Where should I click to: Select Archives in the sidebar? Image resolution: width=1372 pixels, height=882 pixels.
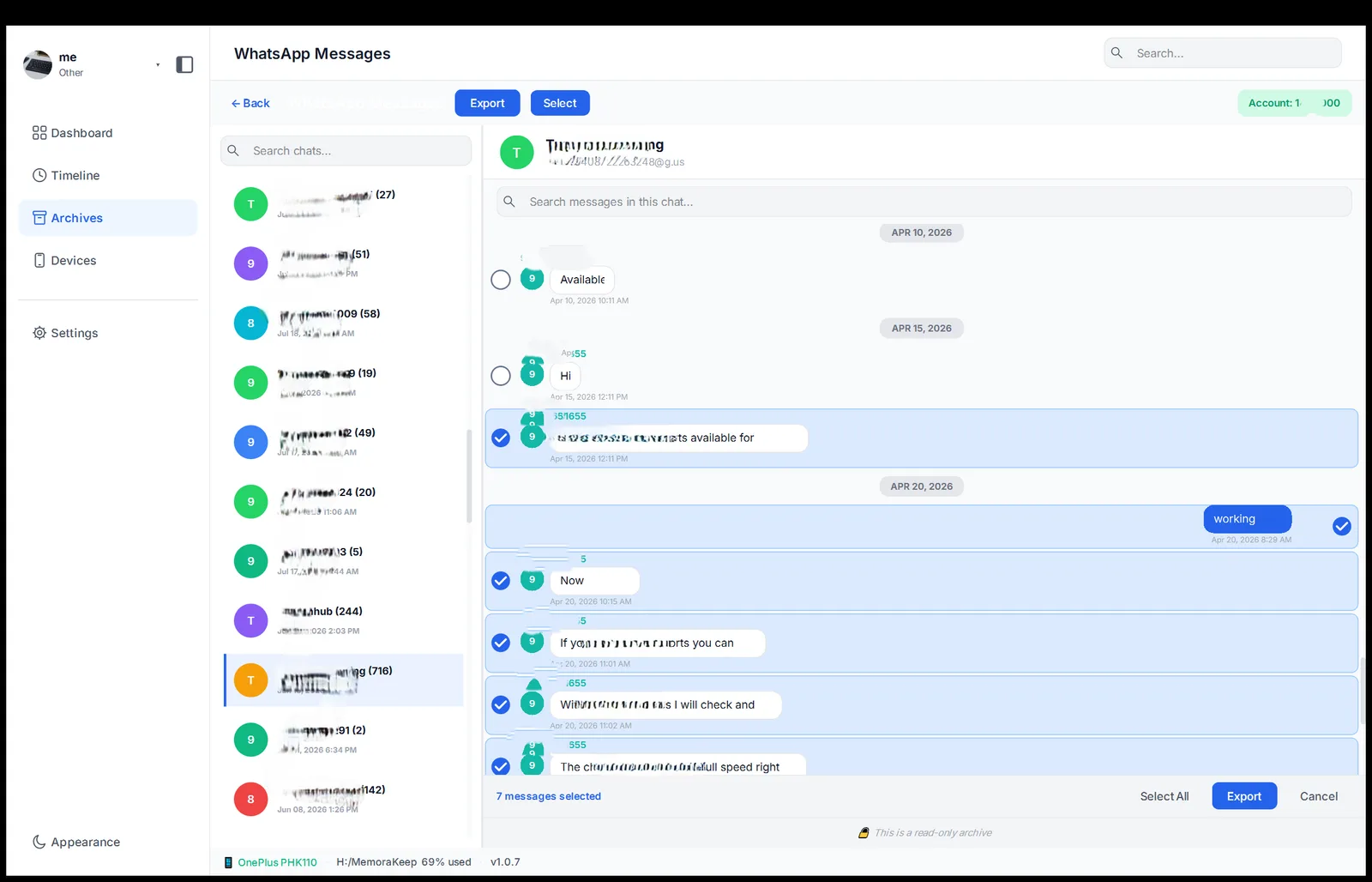point(108,218)
